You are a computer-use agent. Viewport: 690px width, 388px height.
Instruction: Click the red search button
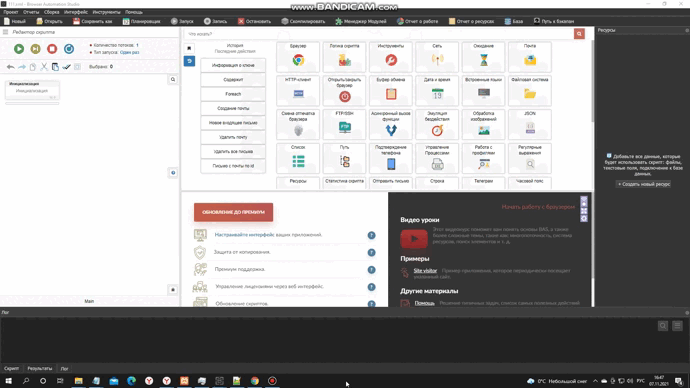coord(579,34)
